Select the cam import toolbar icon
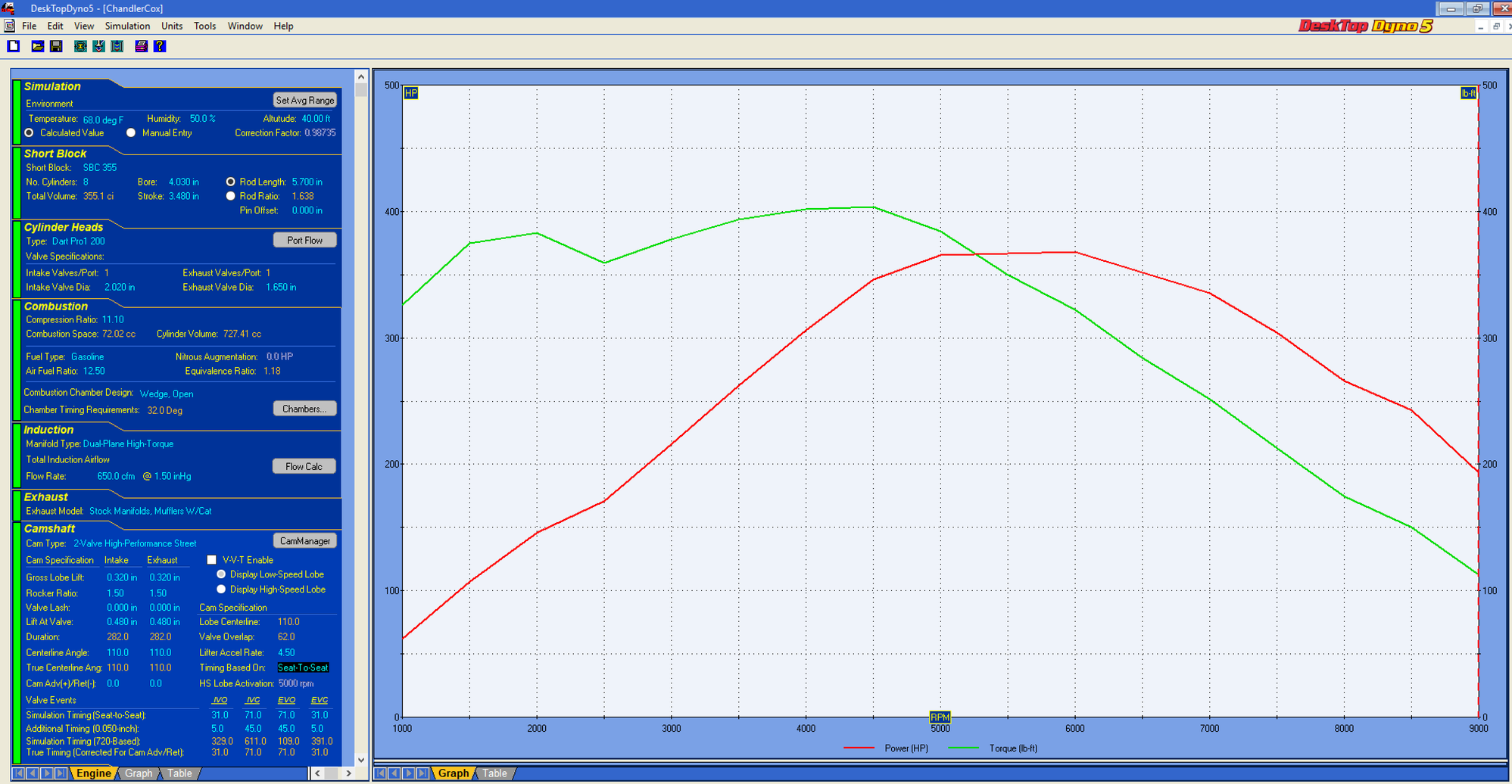1512x784 pixels. pos(98,46)
